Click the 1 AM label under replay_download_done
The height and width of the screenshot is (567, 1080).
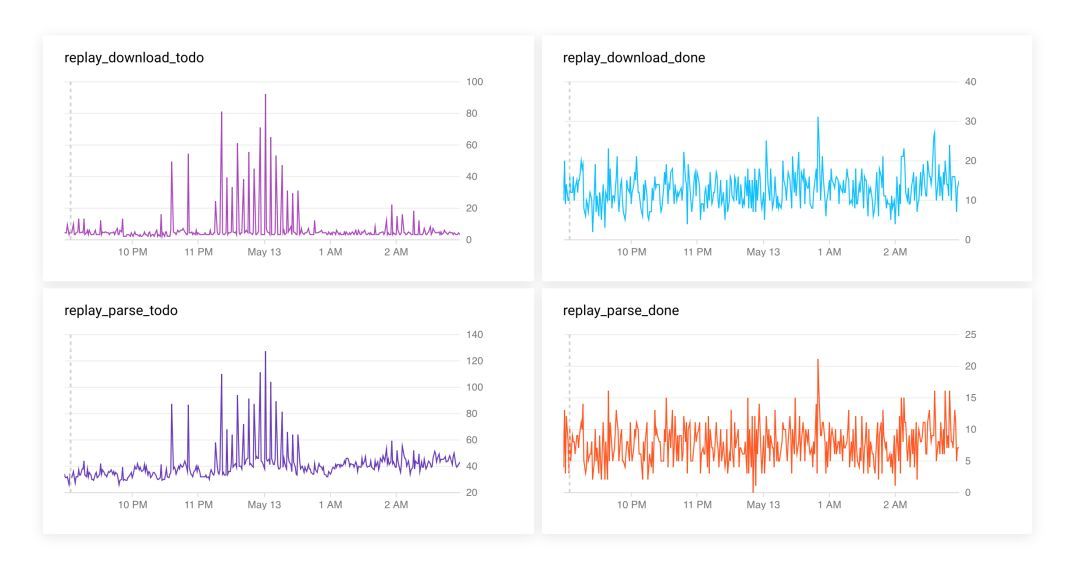coord(829,252)
